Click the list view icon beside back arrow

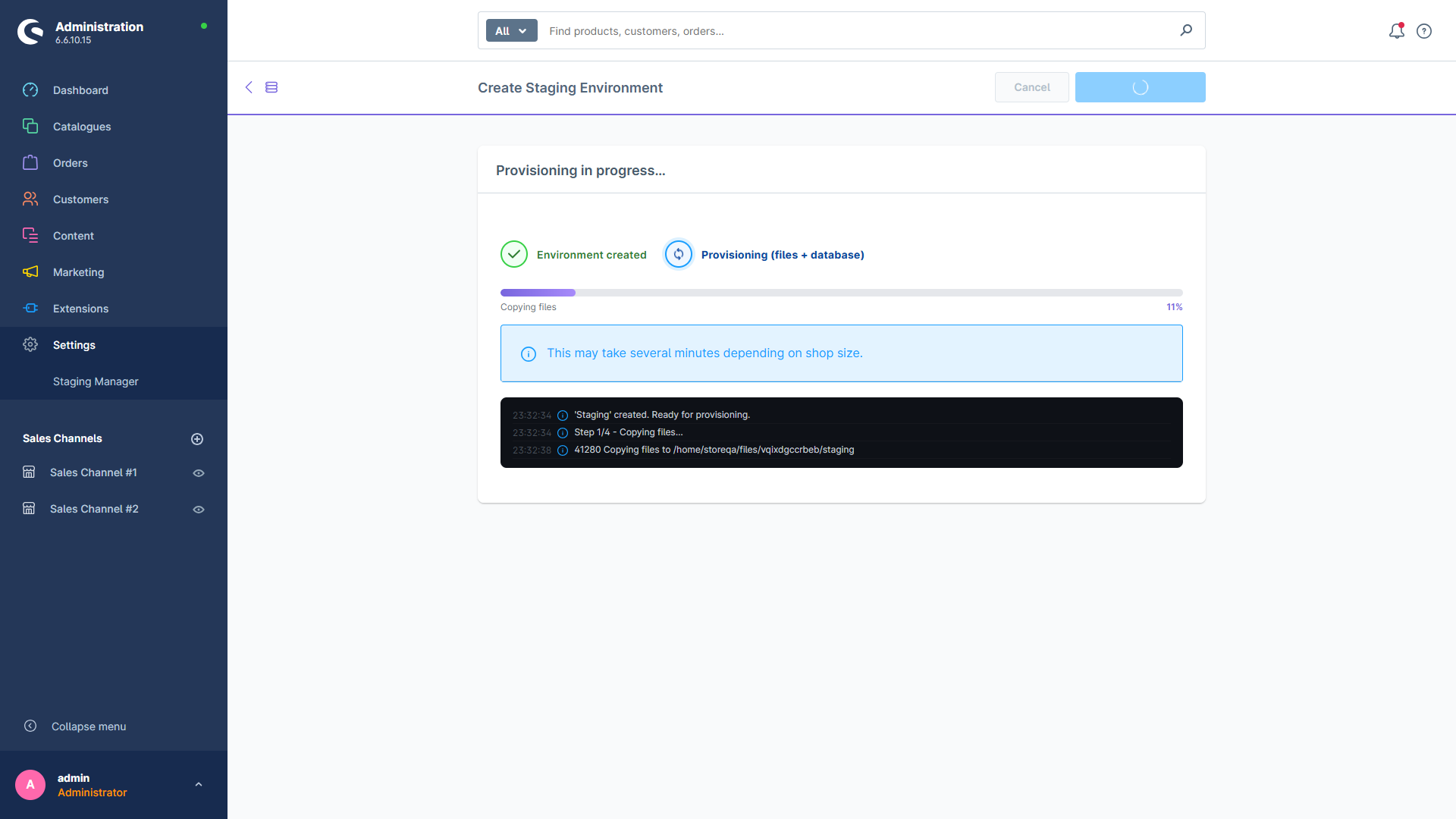(271, 87)
